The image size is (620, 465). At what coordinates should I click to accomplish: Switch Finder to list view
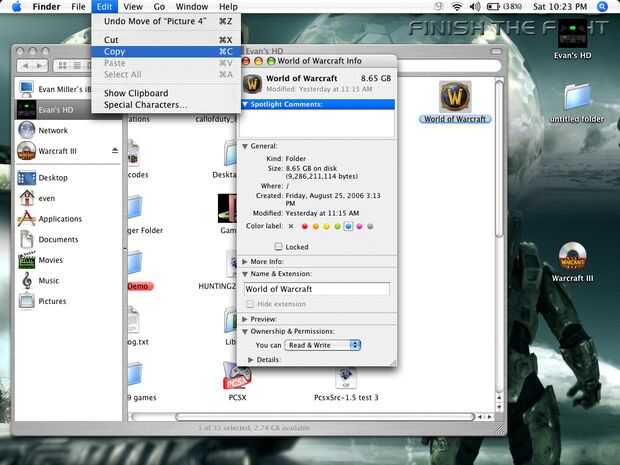tap(78, 65)
